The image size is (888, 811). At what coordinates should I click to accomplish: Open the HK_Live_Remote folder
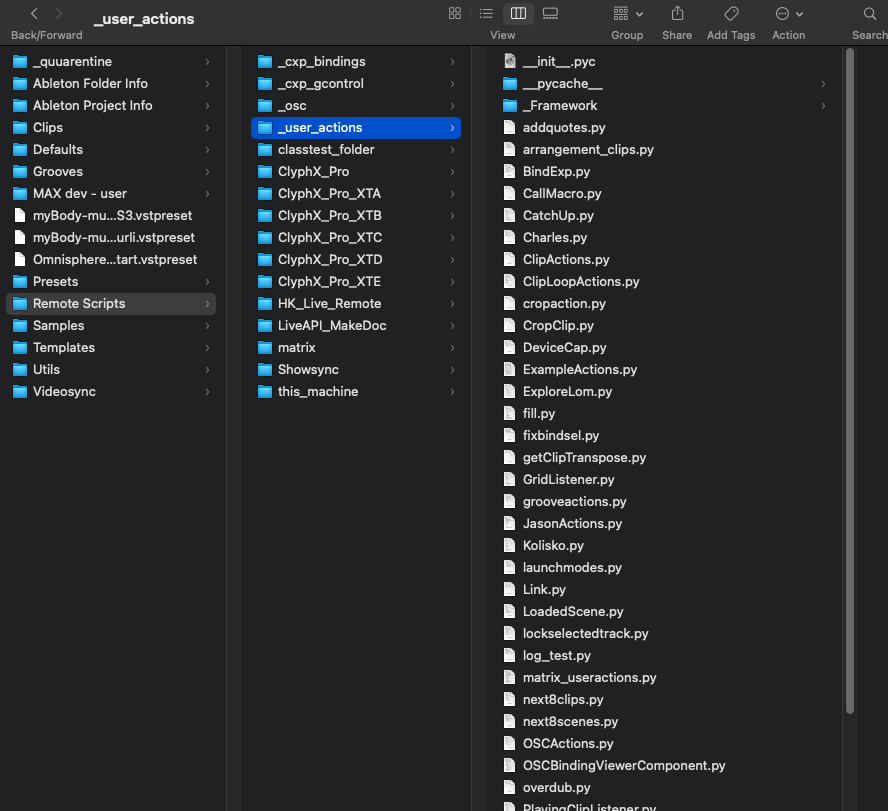[x=329, y=303]
